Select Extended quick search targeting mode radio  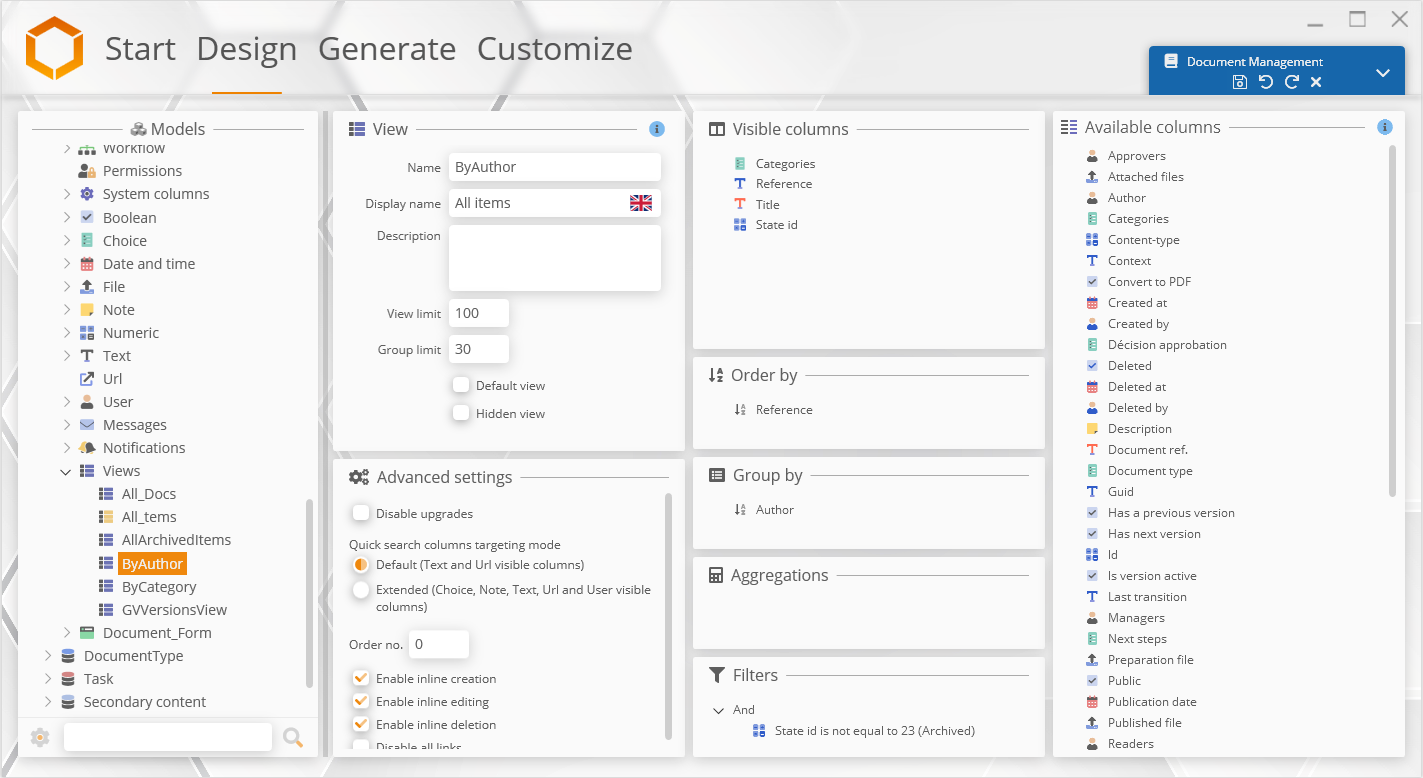tap(361, 590)
